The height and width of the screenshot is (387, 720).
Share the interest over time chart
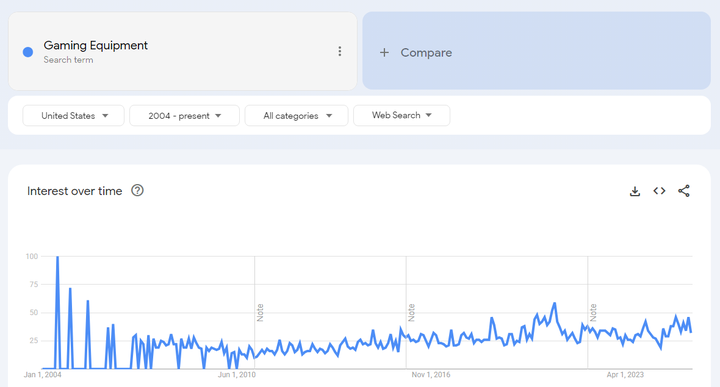684,191
